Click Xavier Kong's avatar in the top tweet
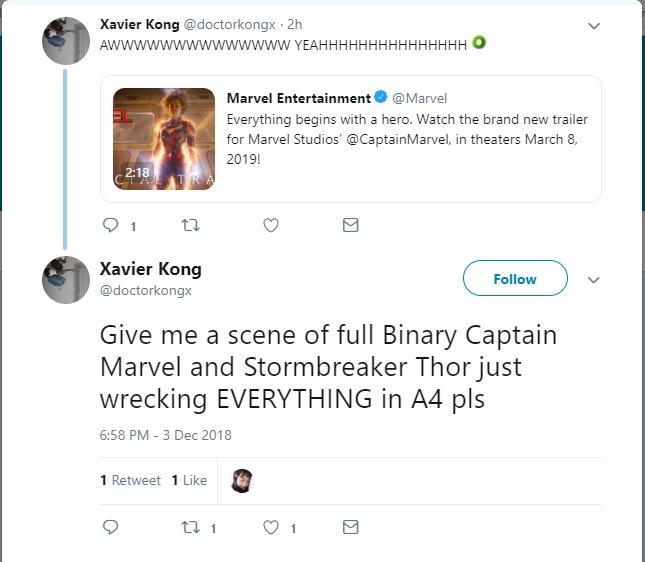The image size is (645, 562). coord(66,40)
